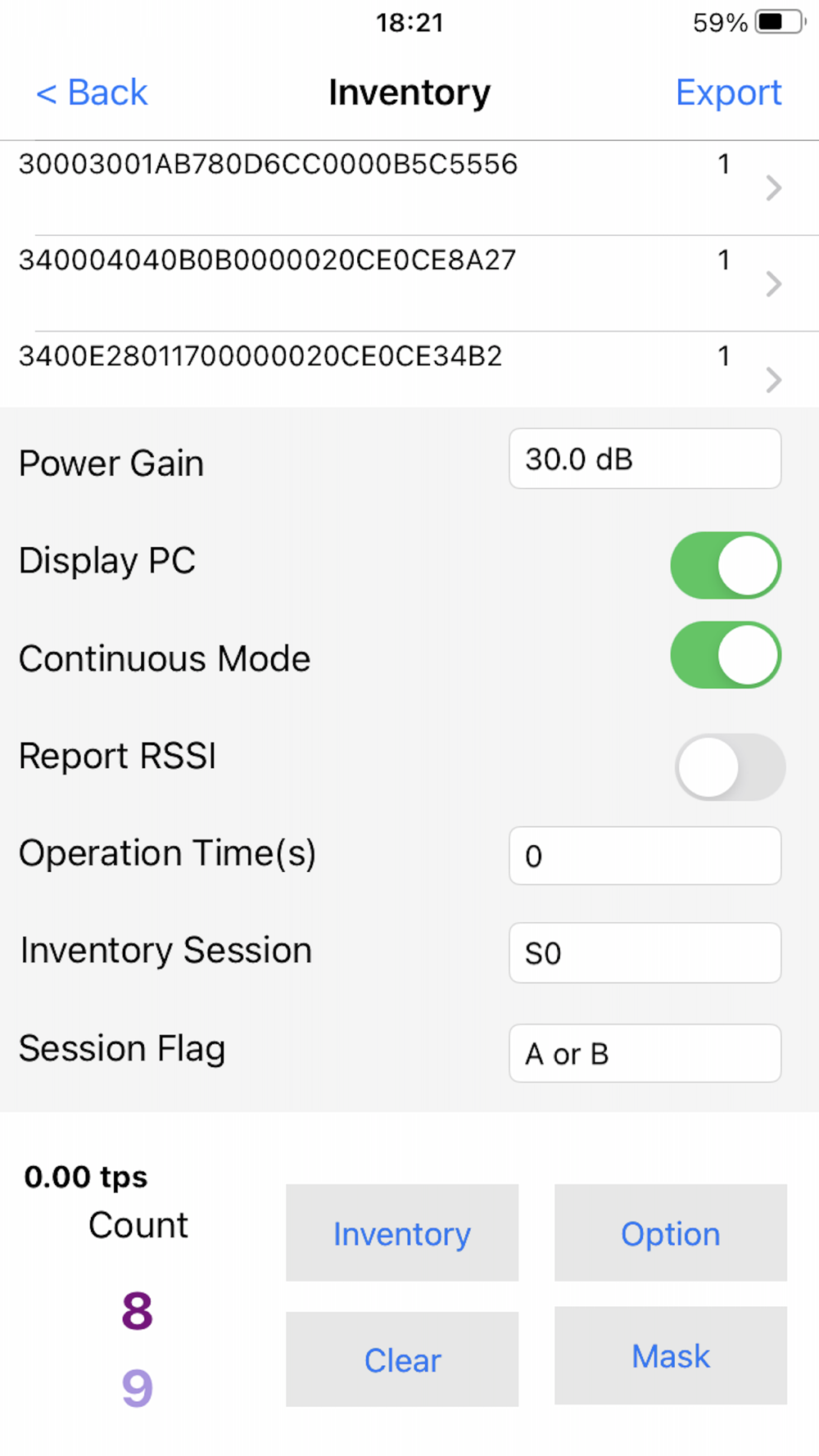Open details chevron for tag 340004040B0B0000020CE0CE8A27

[x=773, y=284]
